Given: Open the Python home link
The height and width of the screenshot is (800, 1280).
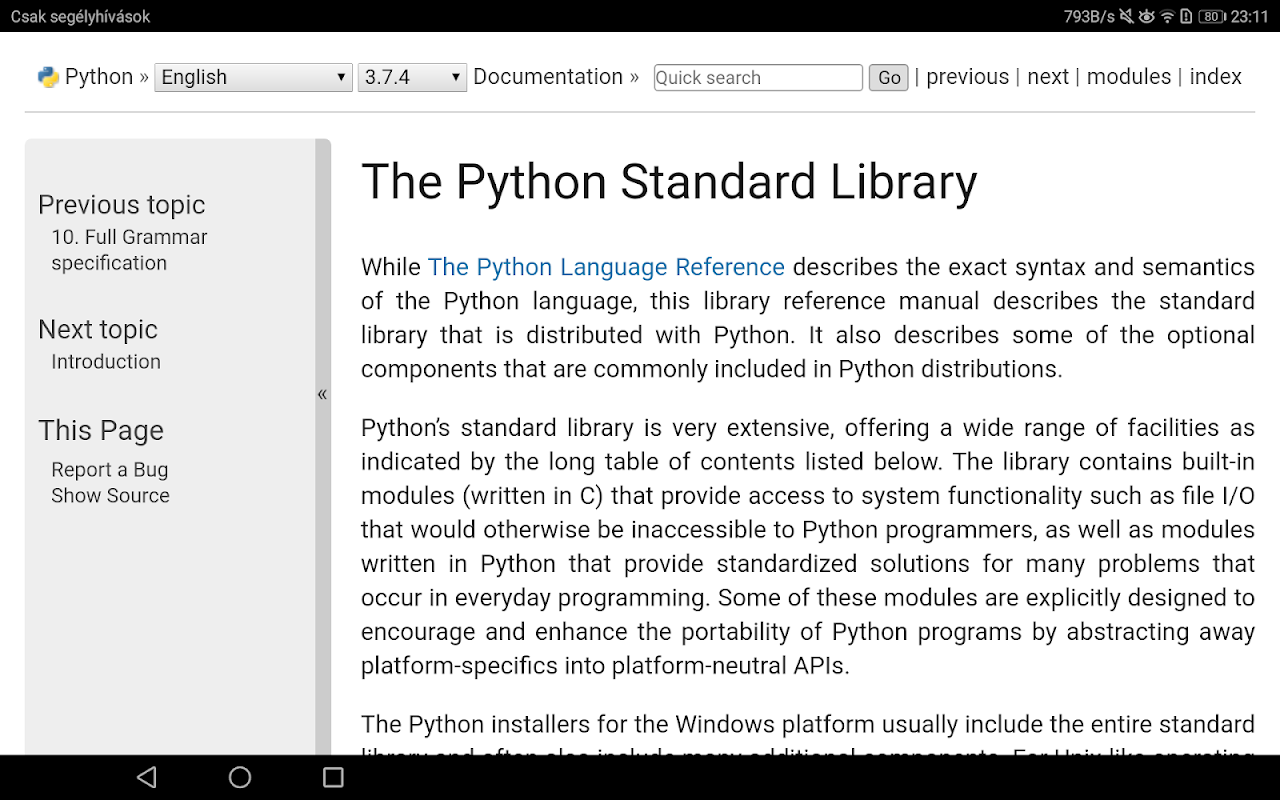Looking at the screenshot, I should pyautogui.click(x=99, y=77).
